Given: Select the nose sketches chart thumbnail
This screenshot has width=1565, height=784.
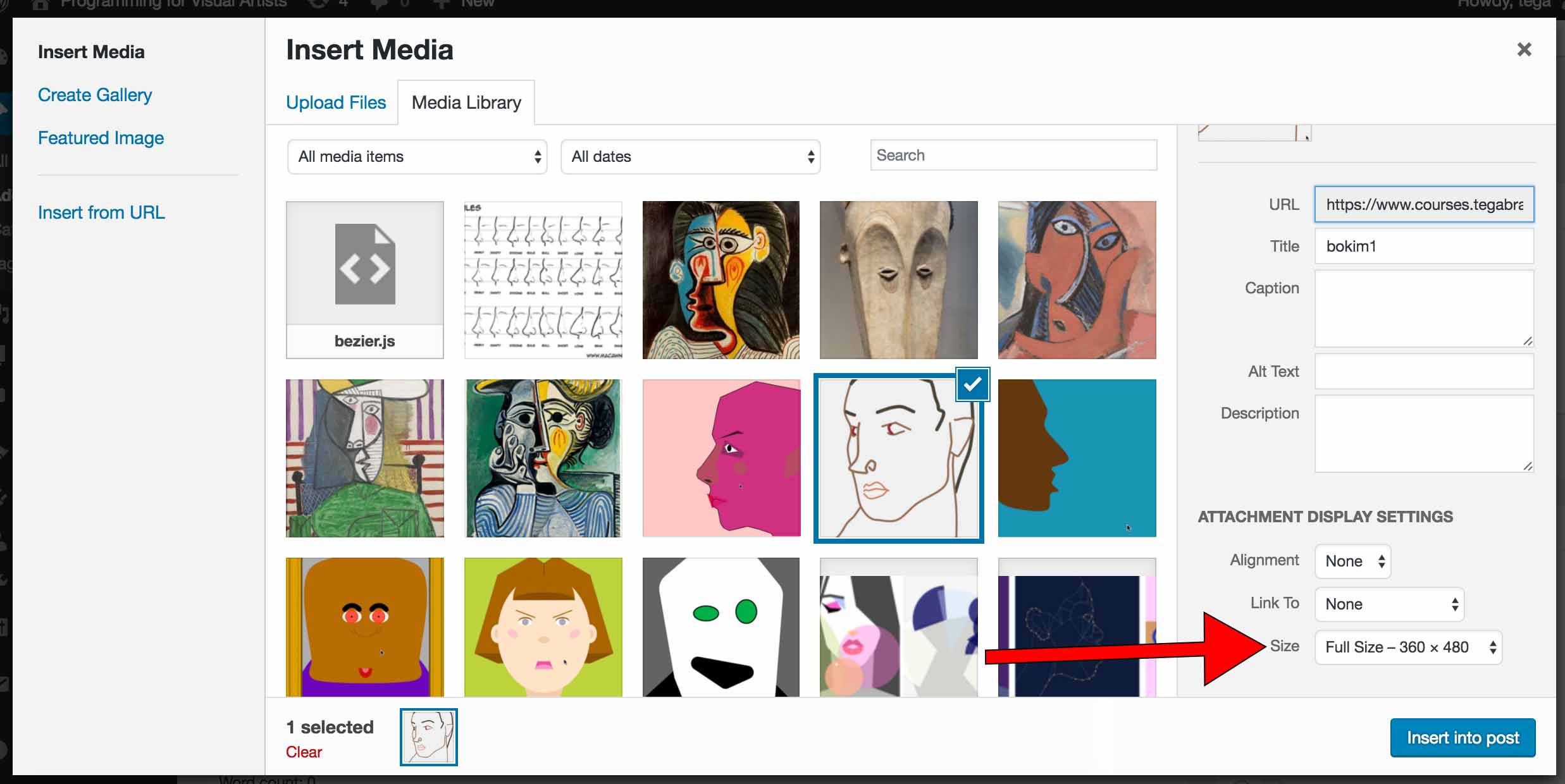Looking at the screenshot, I should [x=543, y=280].
